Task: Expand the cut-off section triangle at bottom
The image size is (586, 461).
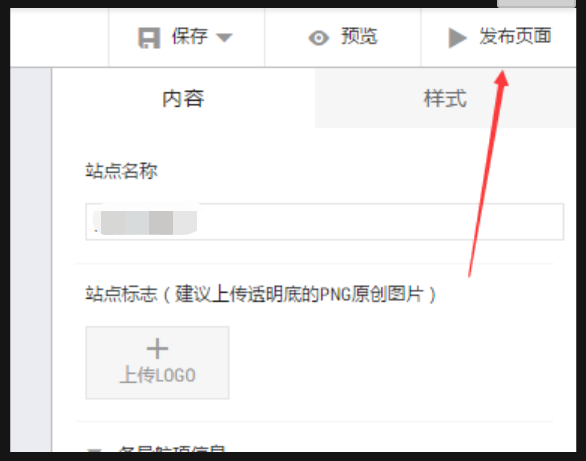Action: [x=95, y=450]
